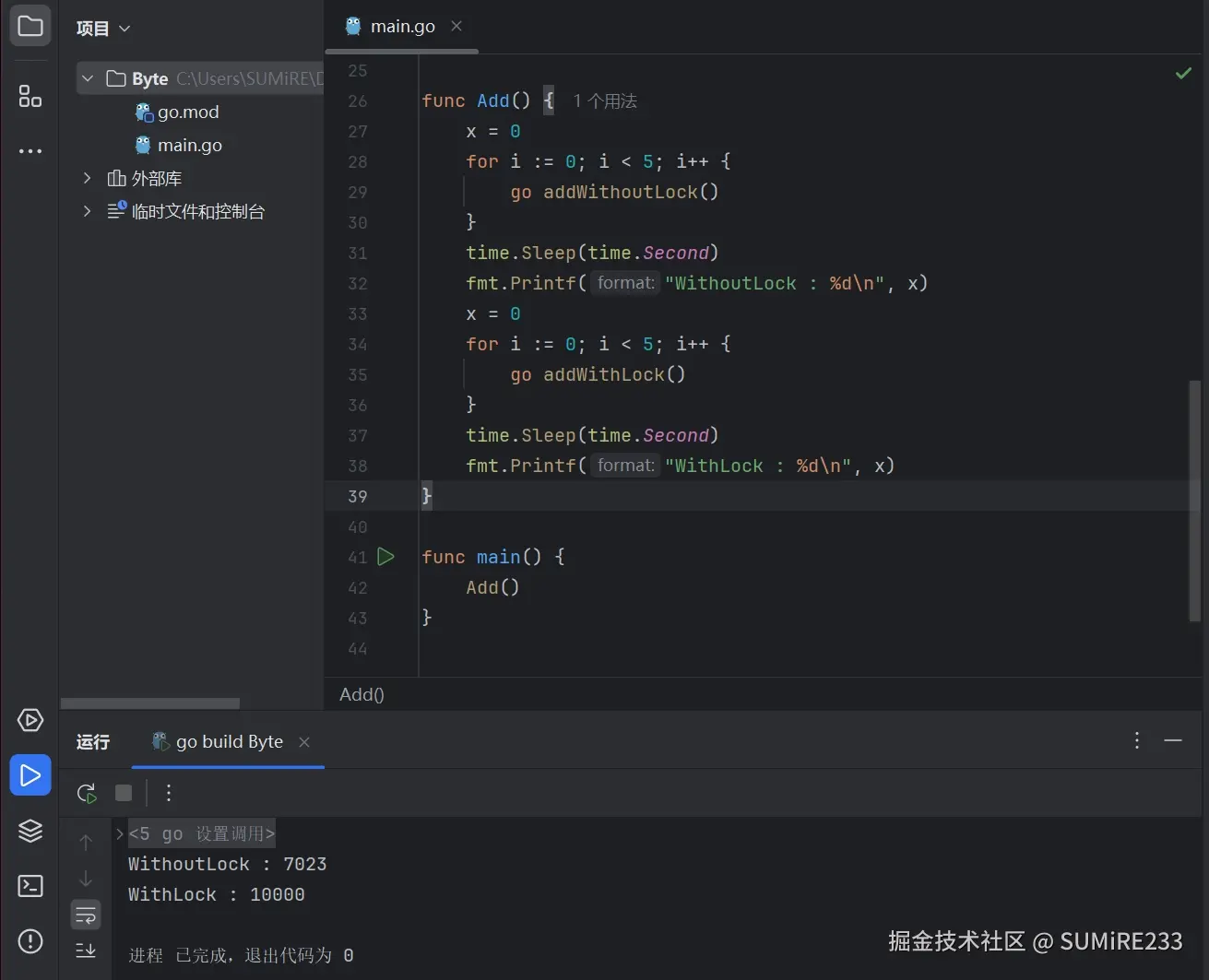The width and height of the screenshot is (1209, 980).
Task: Hide the Run tool window
Action: pyautogui.click(x=1173, y=740)
